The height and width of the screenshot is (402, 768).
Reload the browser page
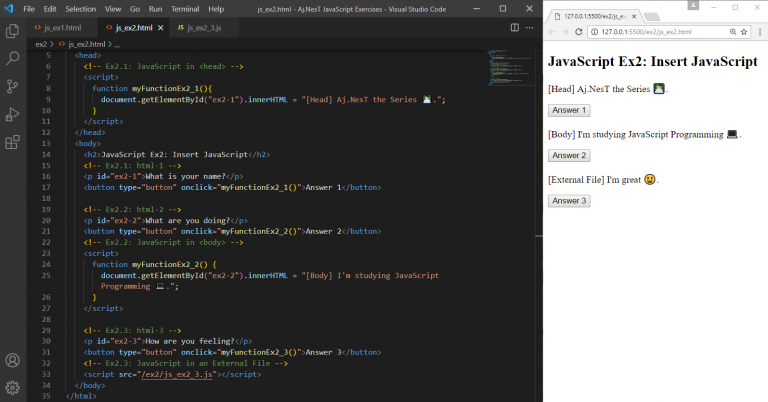pyautogui.click(x=580, y=32)
